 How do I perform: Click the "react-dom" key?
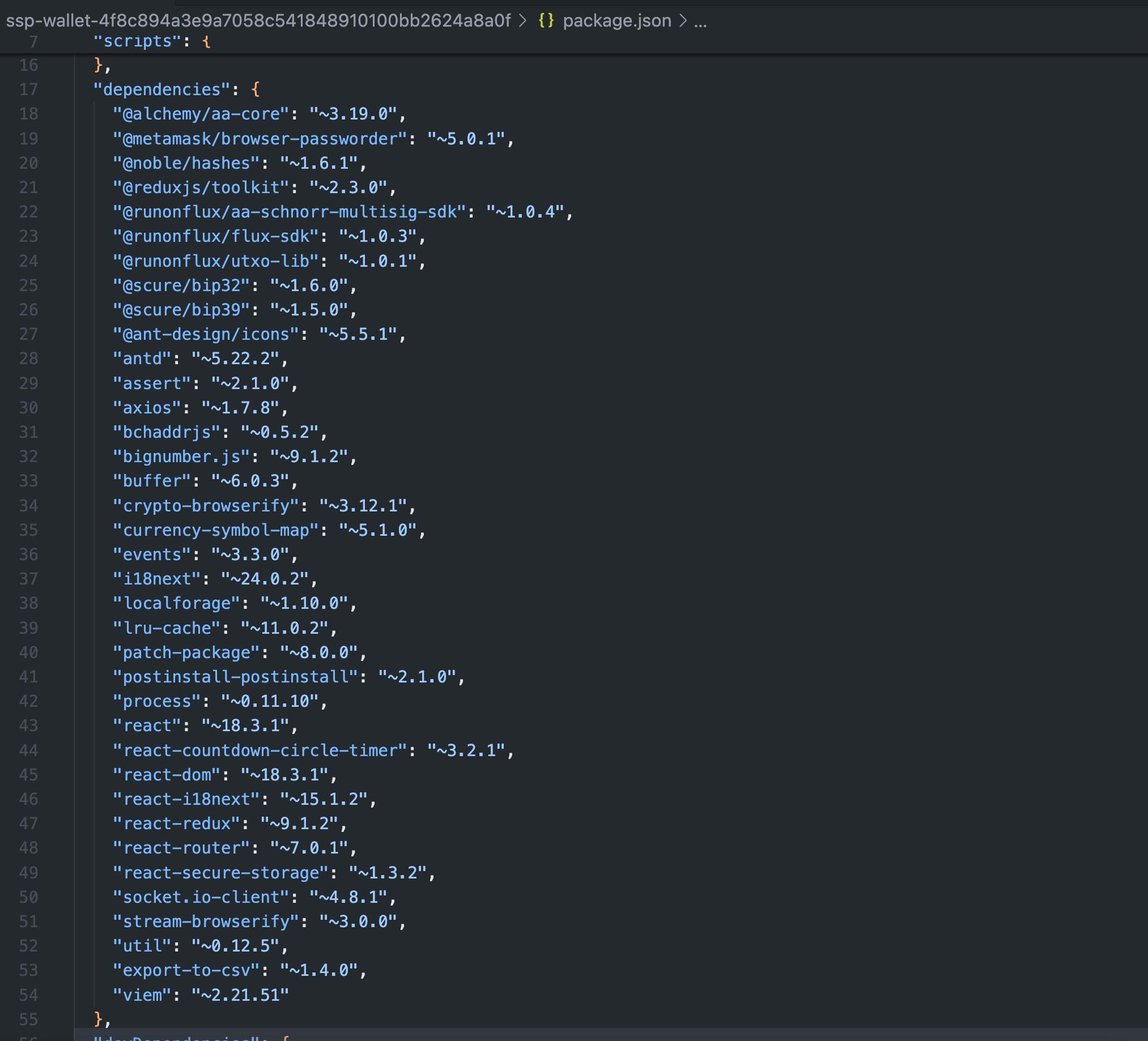tap(167, 775)
